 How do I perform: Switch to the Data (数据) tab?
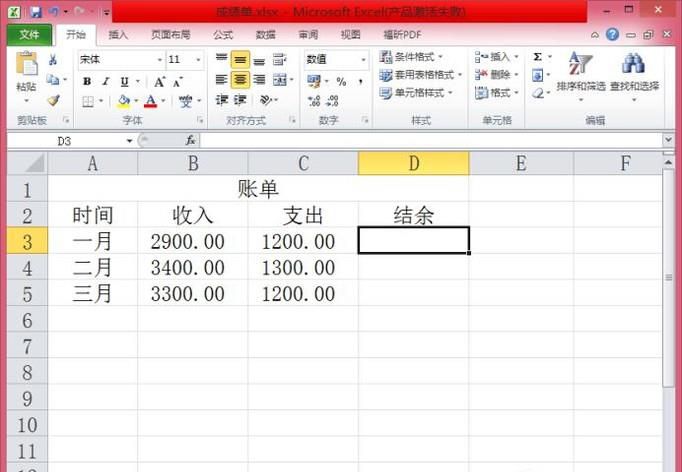click(265, 34)
